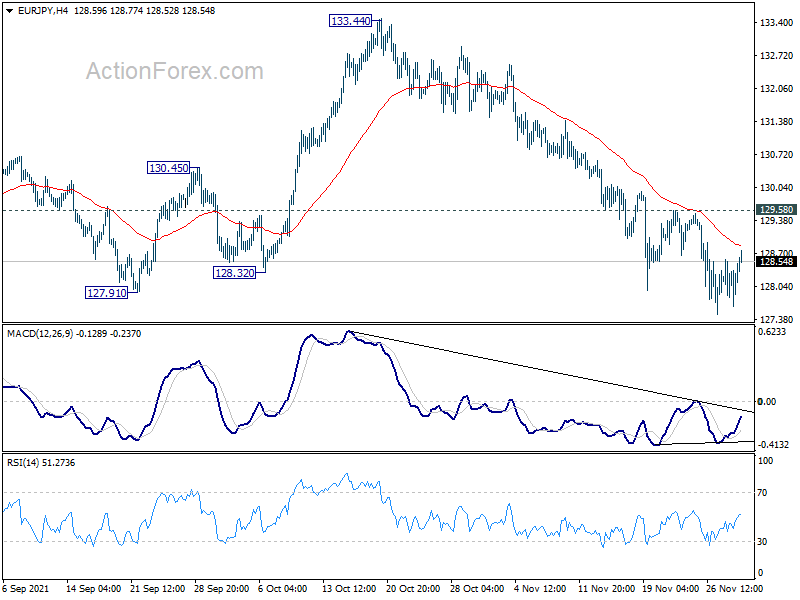This screenshot has height=600, width=800.
Task: Select the 128.320 price label
Action: coord(234,273)
